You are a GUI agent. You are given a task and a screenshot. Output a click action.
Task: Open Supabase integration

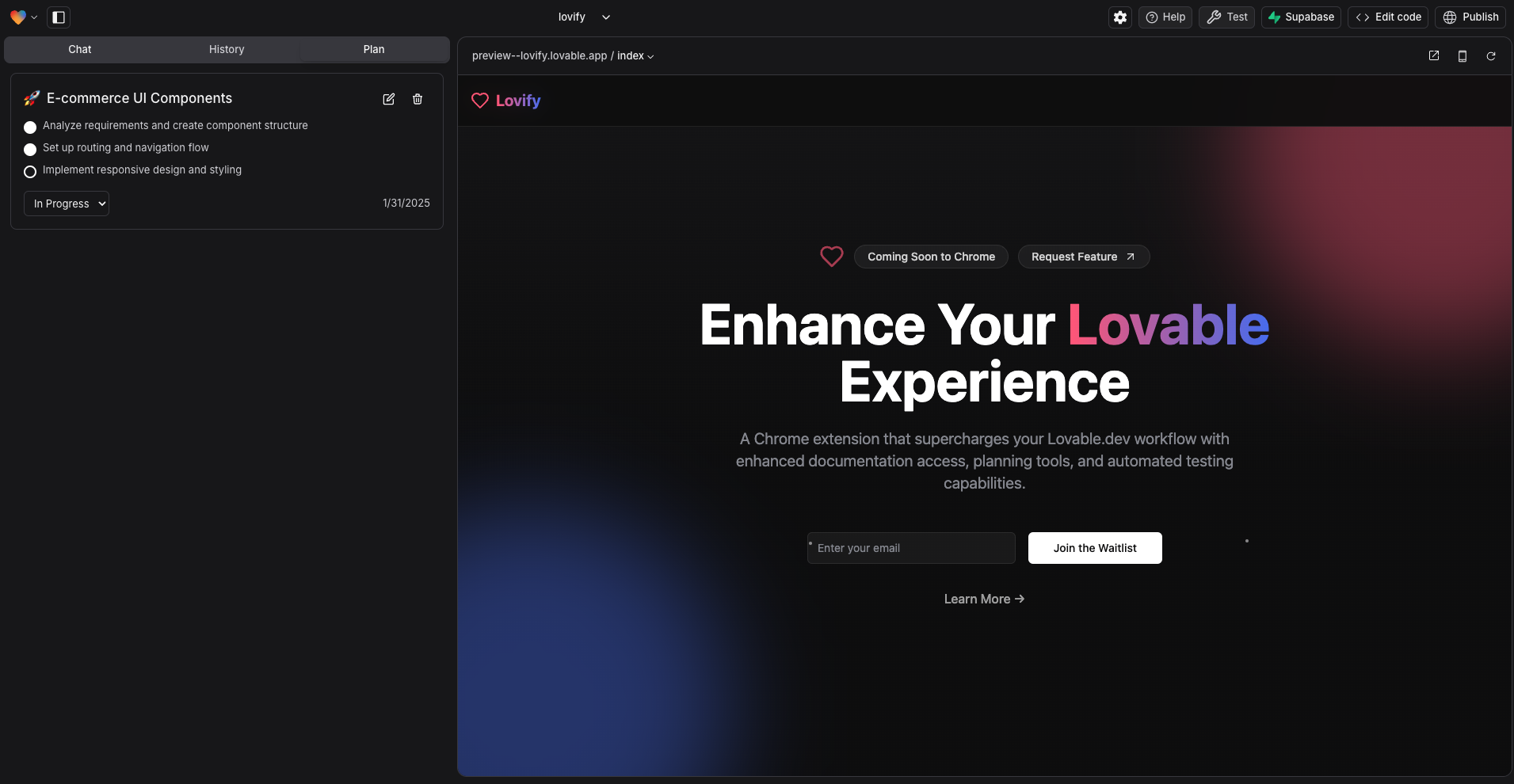pyautogui.click(x=1301, y=17)
